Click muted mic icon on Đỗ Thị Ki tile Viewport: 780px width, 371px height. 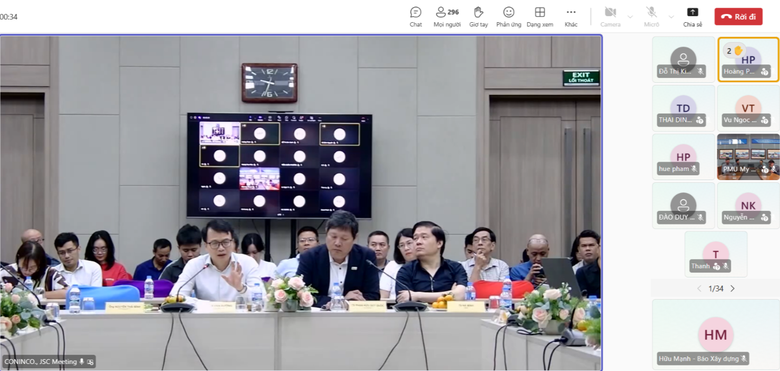pyautogui.click(x=700, y=72)
